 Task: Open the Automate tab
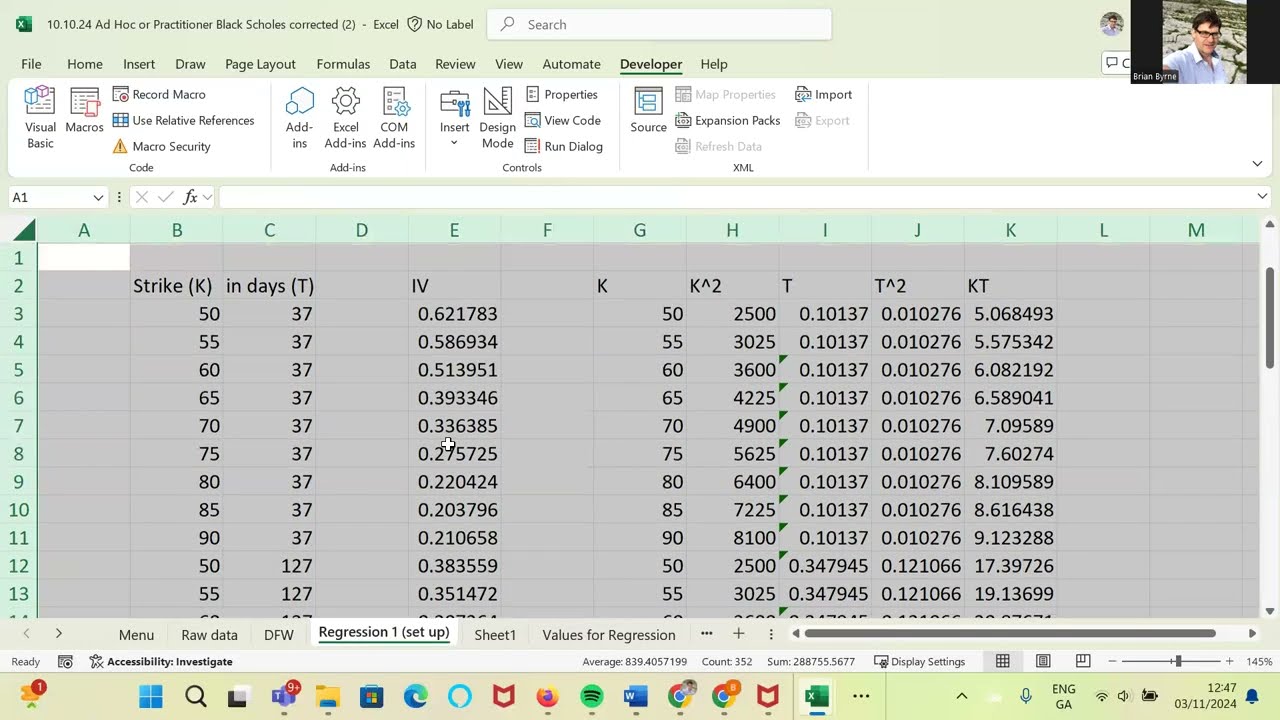571,64
